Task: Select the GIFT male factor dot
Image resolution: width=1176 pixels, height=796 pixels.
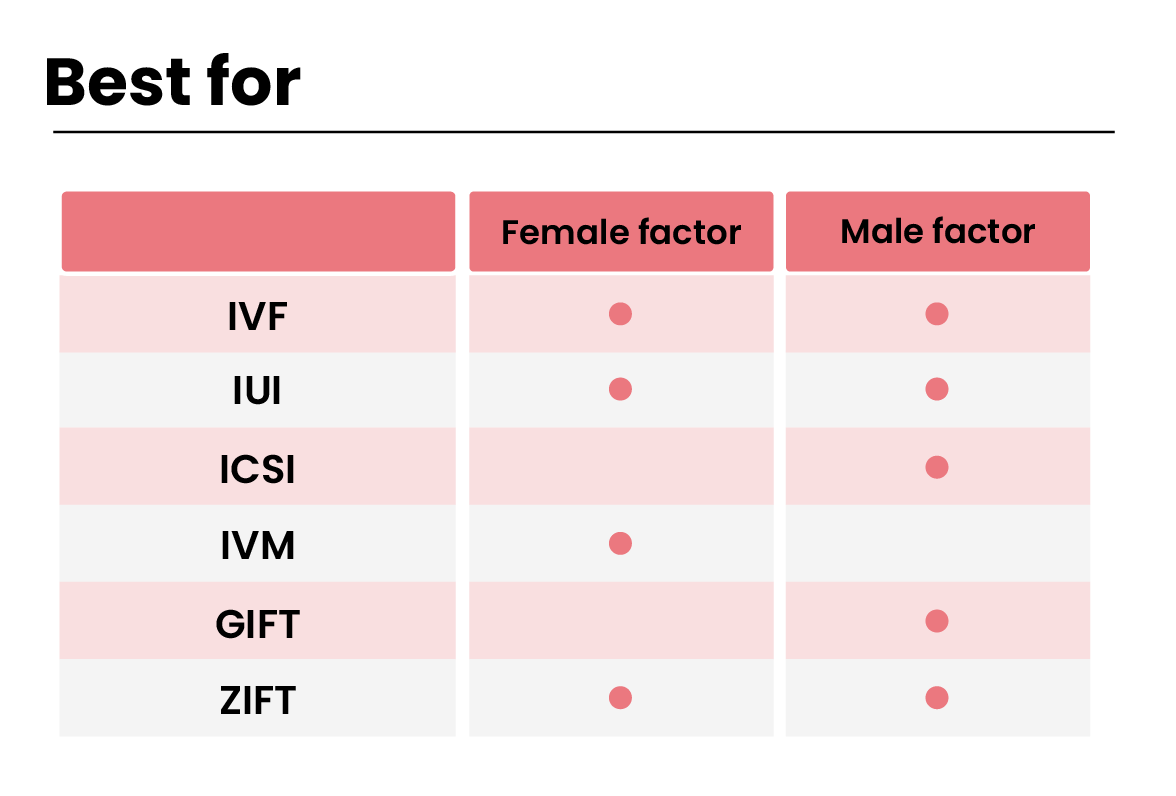Action: pos(937,620)
